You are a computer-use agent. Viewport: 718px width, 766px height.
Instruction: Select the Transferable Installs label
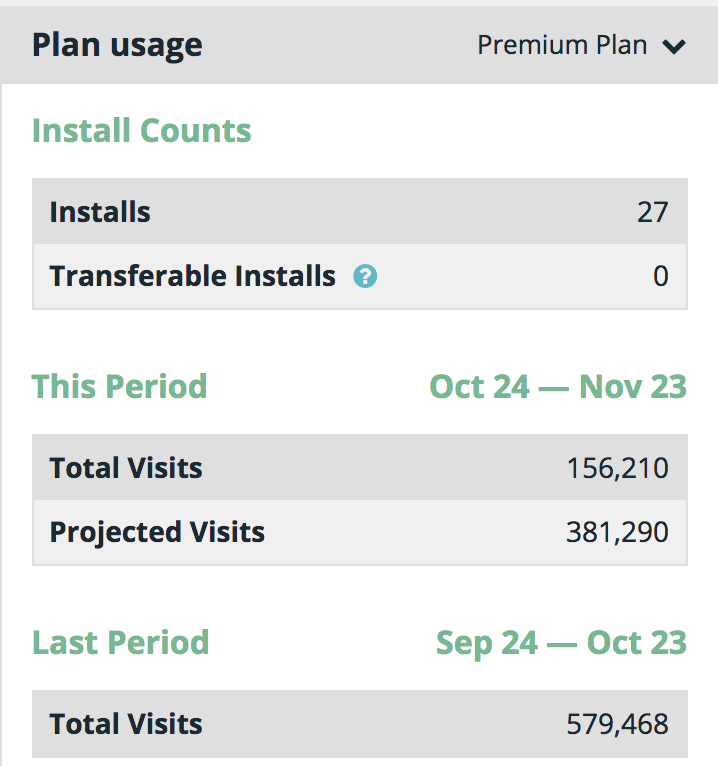(x=192, y=276)
